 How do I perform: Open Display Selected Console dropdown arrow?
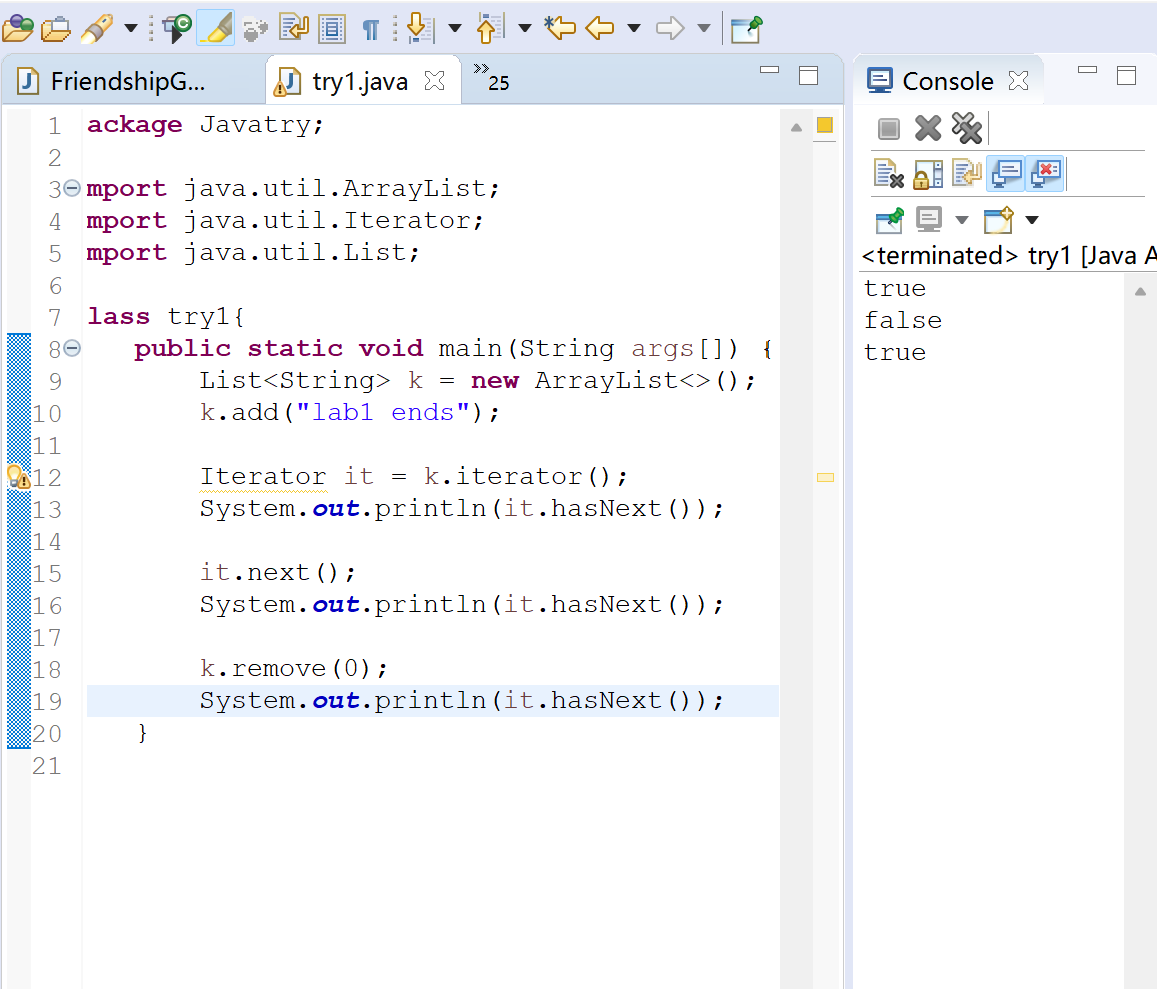pos(961,219)
